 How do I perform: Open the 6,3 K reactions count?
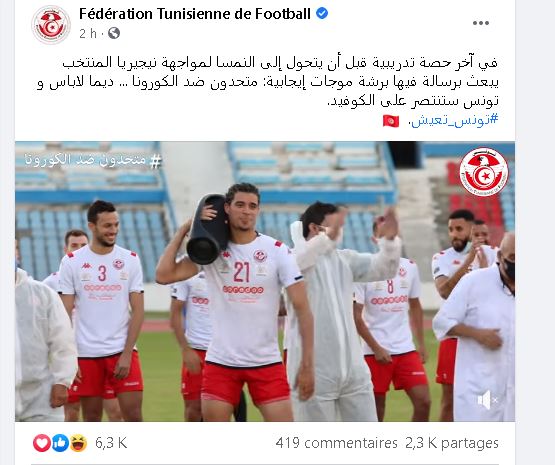coord(111,443)
